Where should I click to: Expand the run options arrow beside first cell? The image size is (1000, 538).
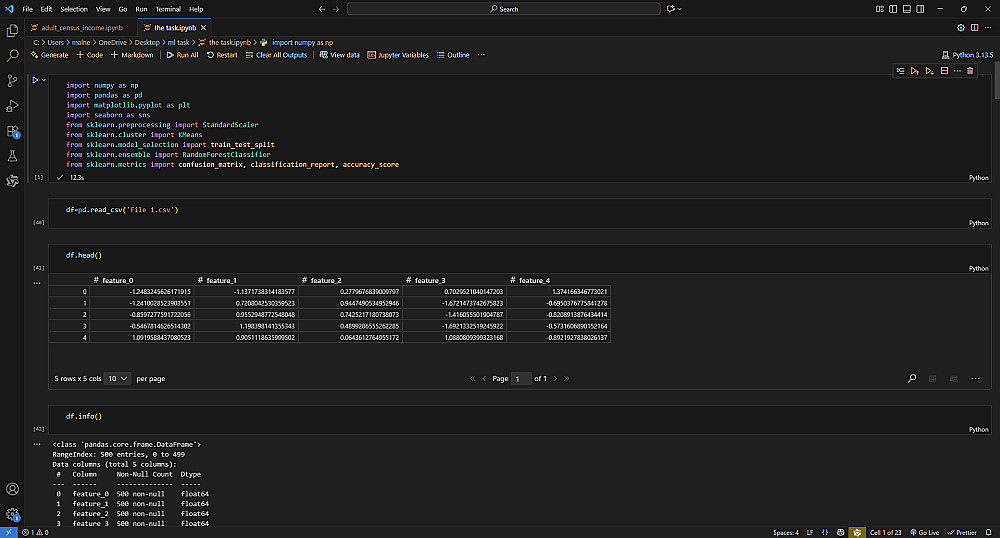[45, 79]
